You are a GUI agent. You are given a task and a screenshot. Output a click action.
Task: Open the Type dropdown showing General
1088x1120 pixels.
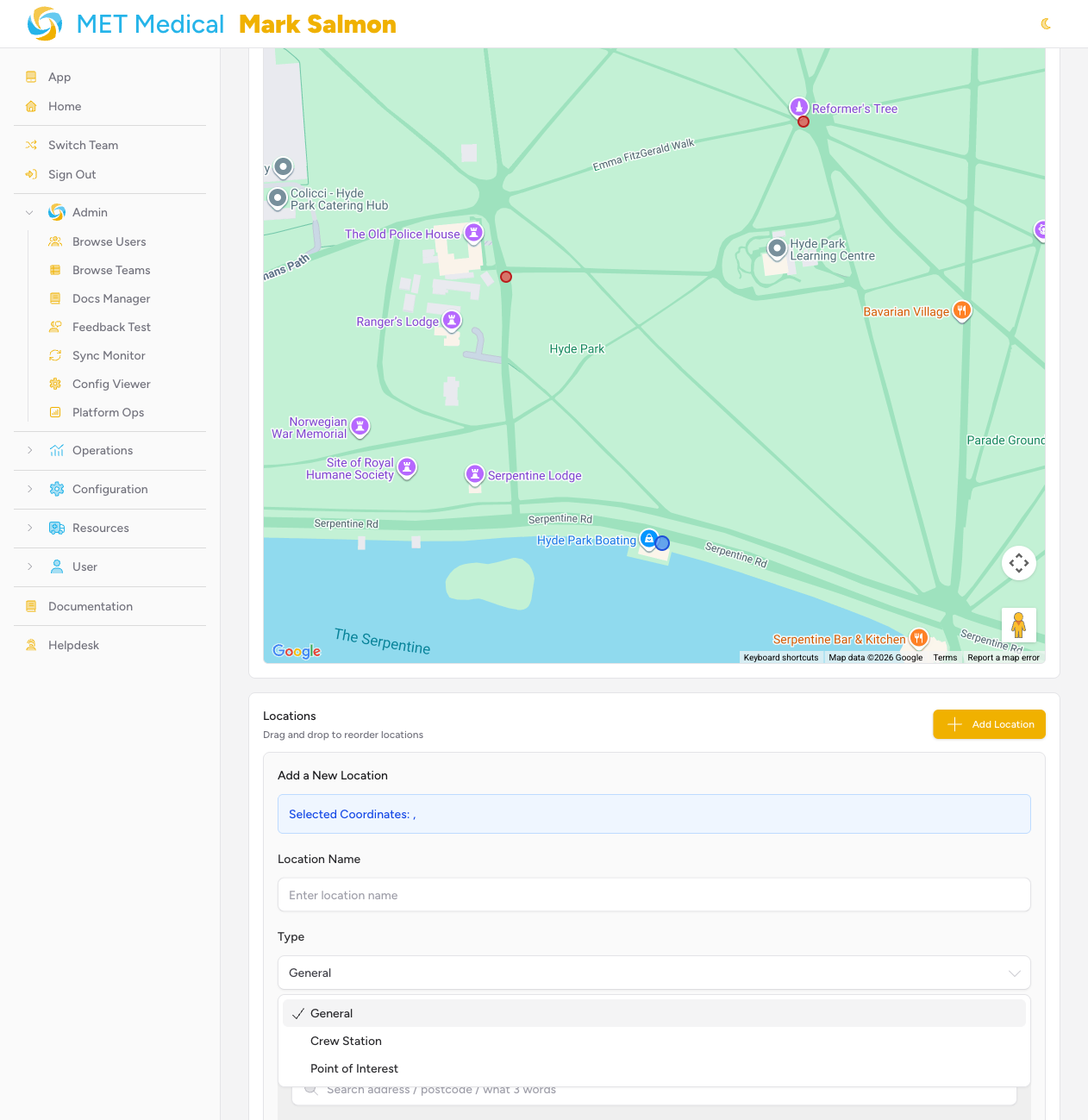pos(654,973)
